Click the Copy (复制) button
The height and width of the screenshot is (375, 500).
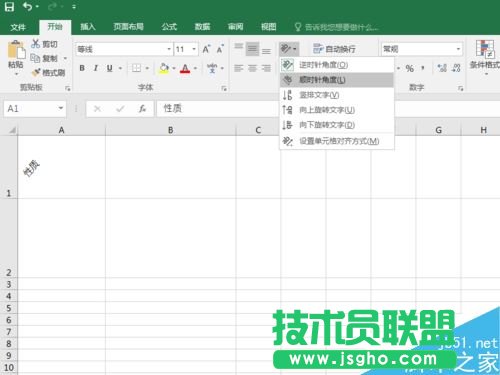tap(45, 58)
